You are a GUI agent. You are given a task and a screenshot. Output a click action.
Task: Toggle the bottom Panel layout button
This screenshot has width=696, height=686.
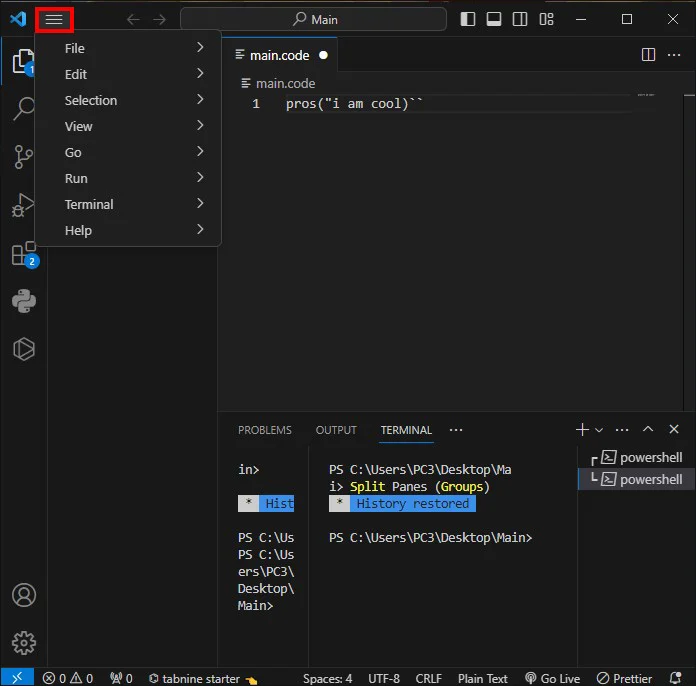coord(494,19)
